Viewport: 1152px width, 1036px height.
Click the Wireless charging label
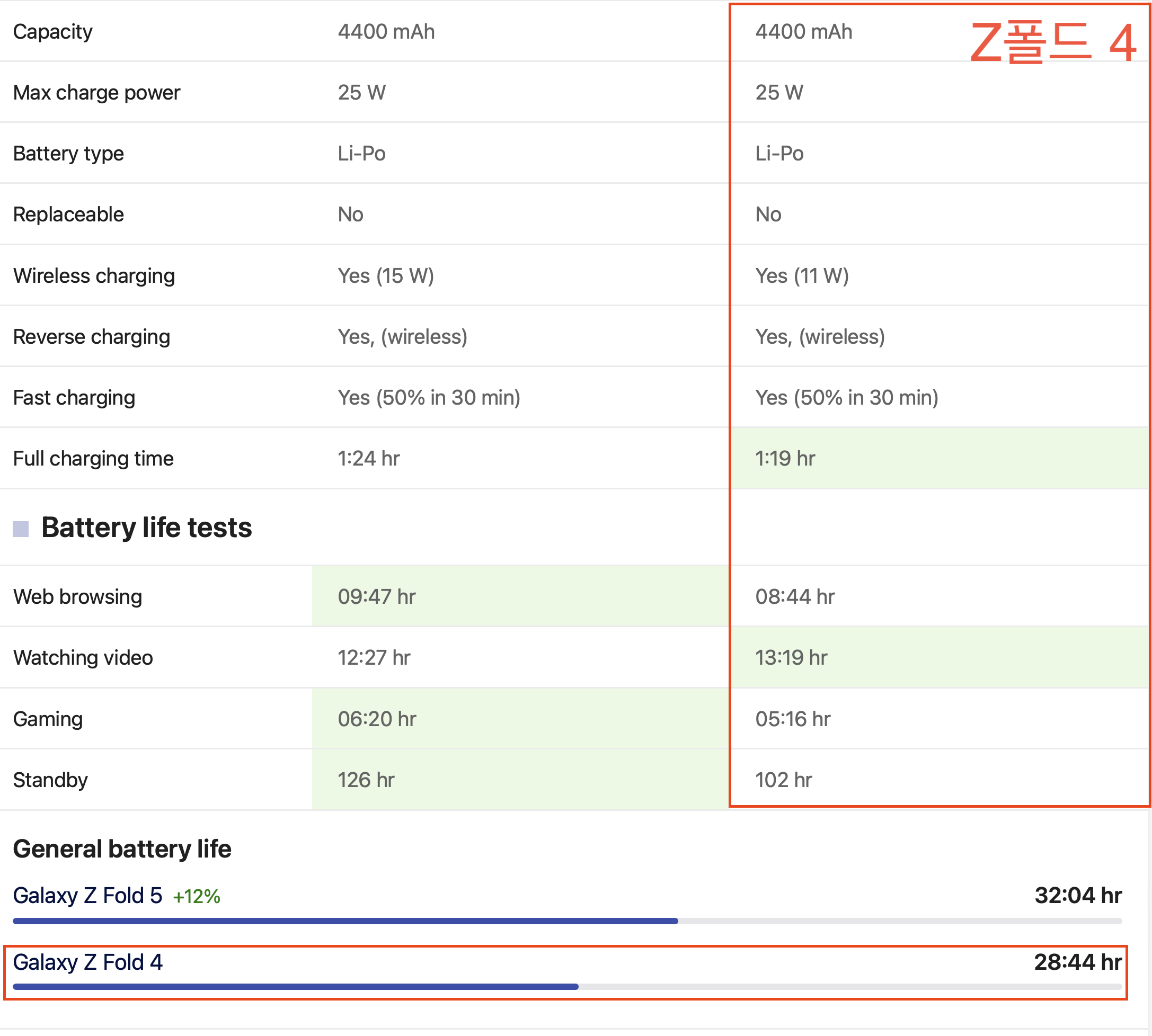tap(94, 276)
